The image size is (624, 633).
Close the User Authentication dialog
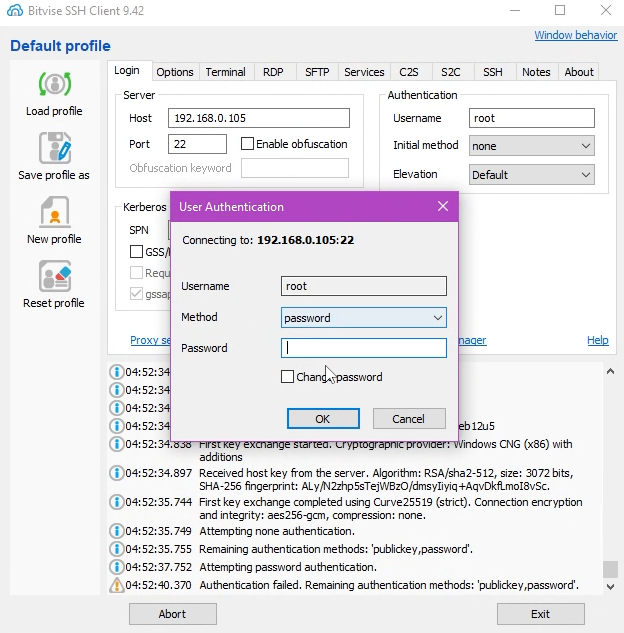(443, 206)
